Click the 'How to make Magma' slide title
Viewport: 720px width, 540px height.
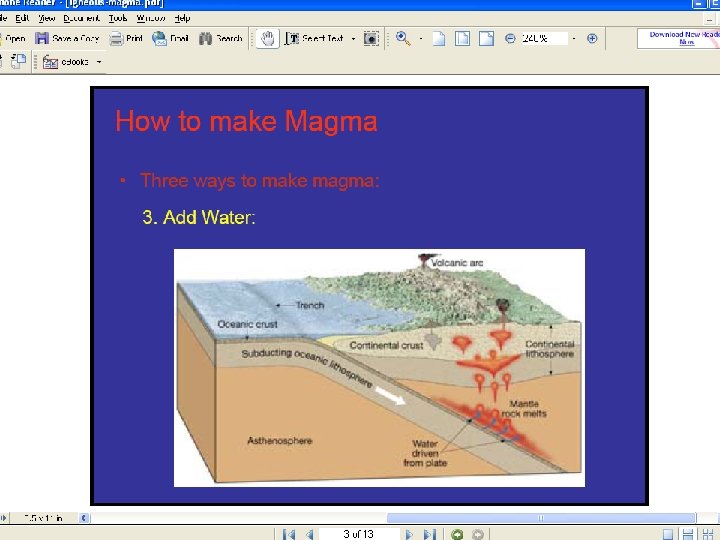[x=246, y=122]
